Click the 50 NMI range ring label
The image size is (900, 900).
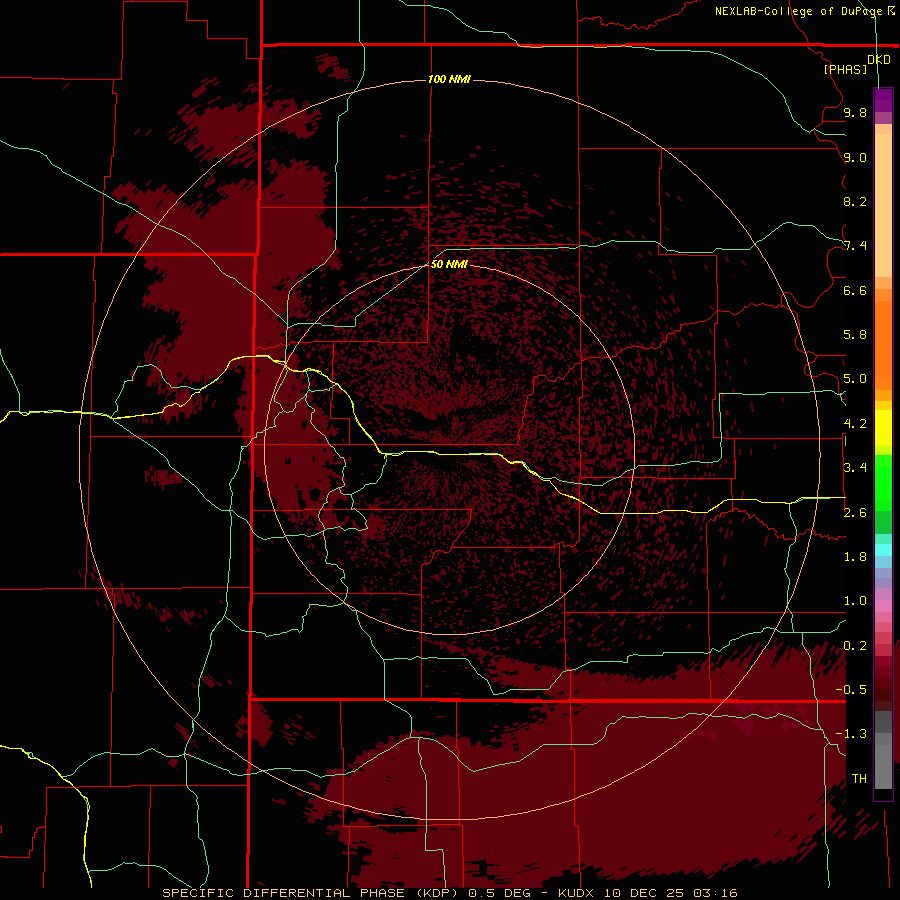[449, 264]
